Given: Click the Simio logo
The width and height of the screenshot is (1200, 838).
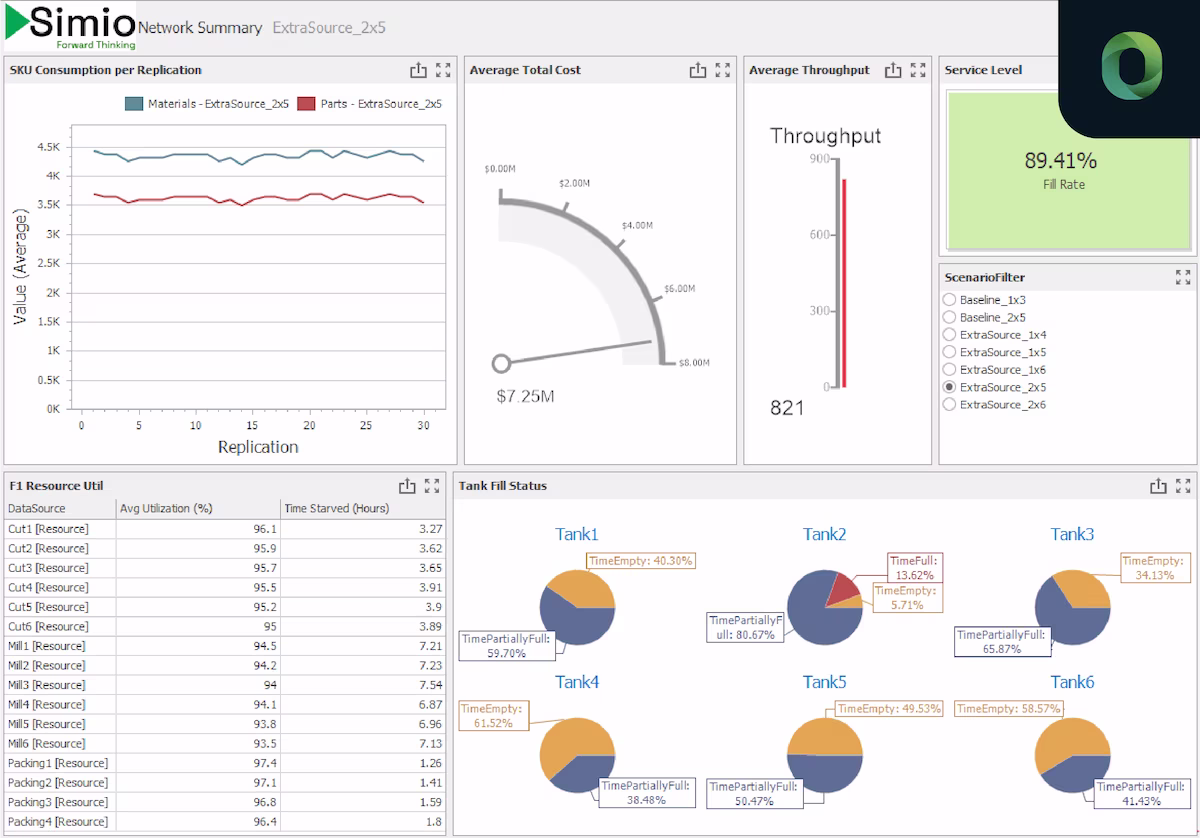Looking at the screenshot, I should point(70,26).
